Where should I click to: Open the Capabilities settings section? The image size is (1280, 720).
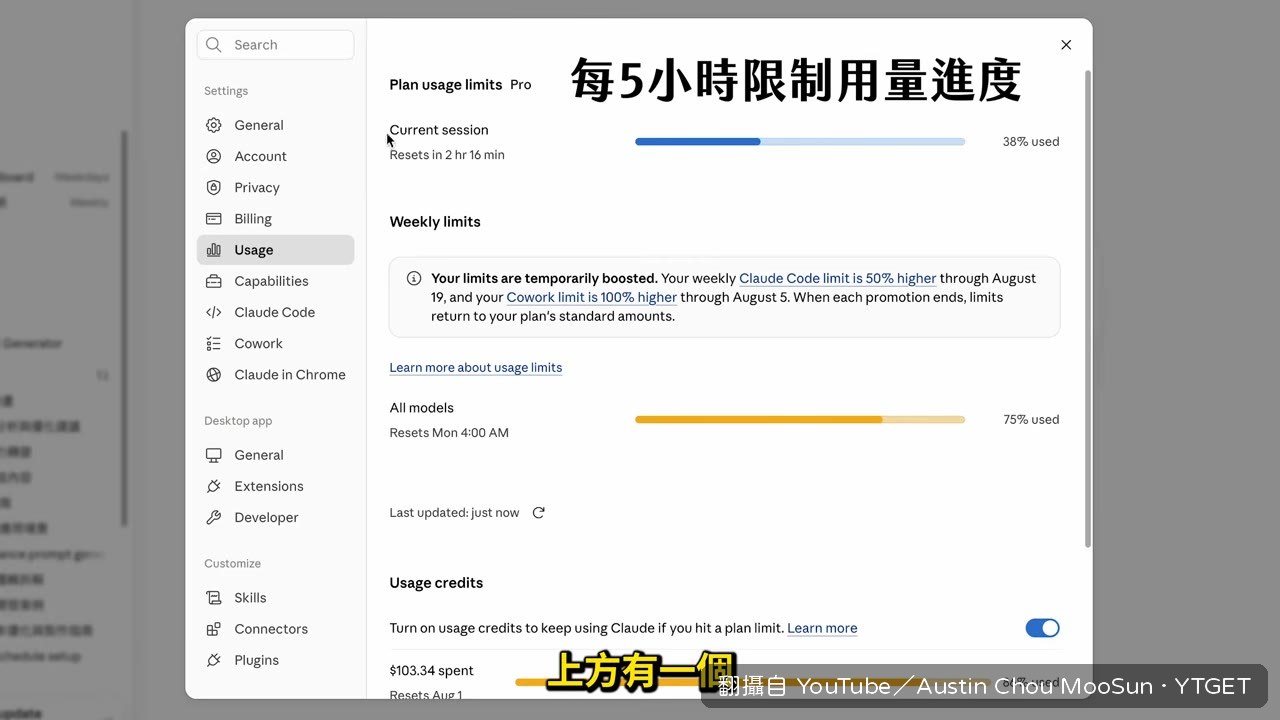(275, 281)
